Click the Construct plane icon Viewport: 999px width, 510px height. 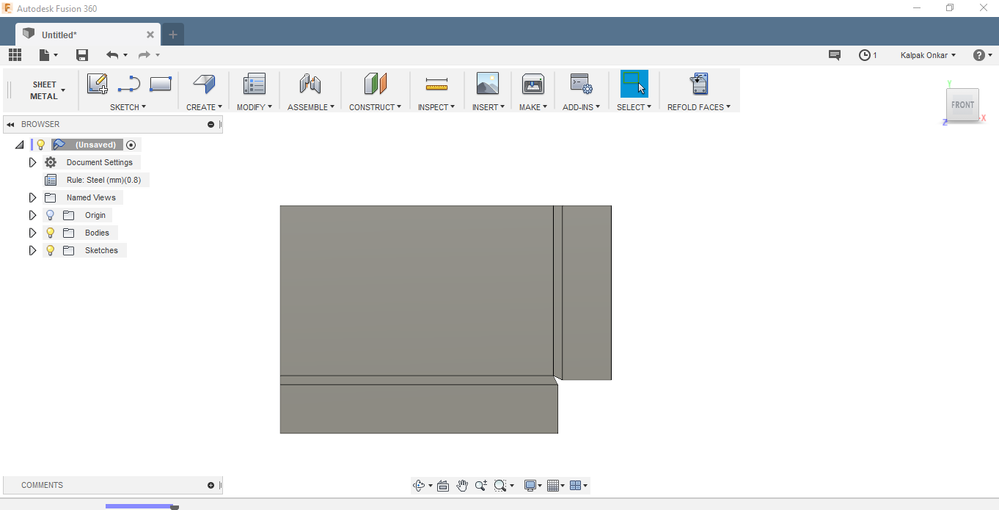(375, 84)
